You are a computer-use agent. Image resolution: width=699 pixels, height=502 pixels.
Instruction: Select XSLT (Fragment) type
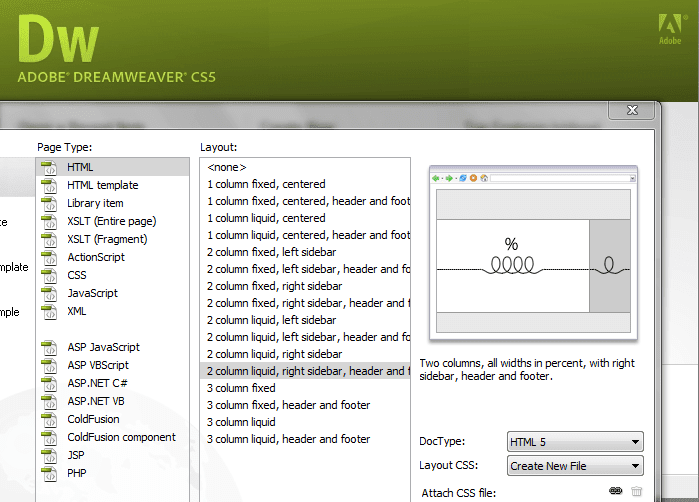pyautogui.click(x=112, y=239)
